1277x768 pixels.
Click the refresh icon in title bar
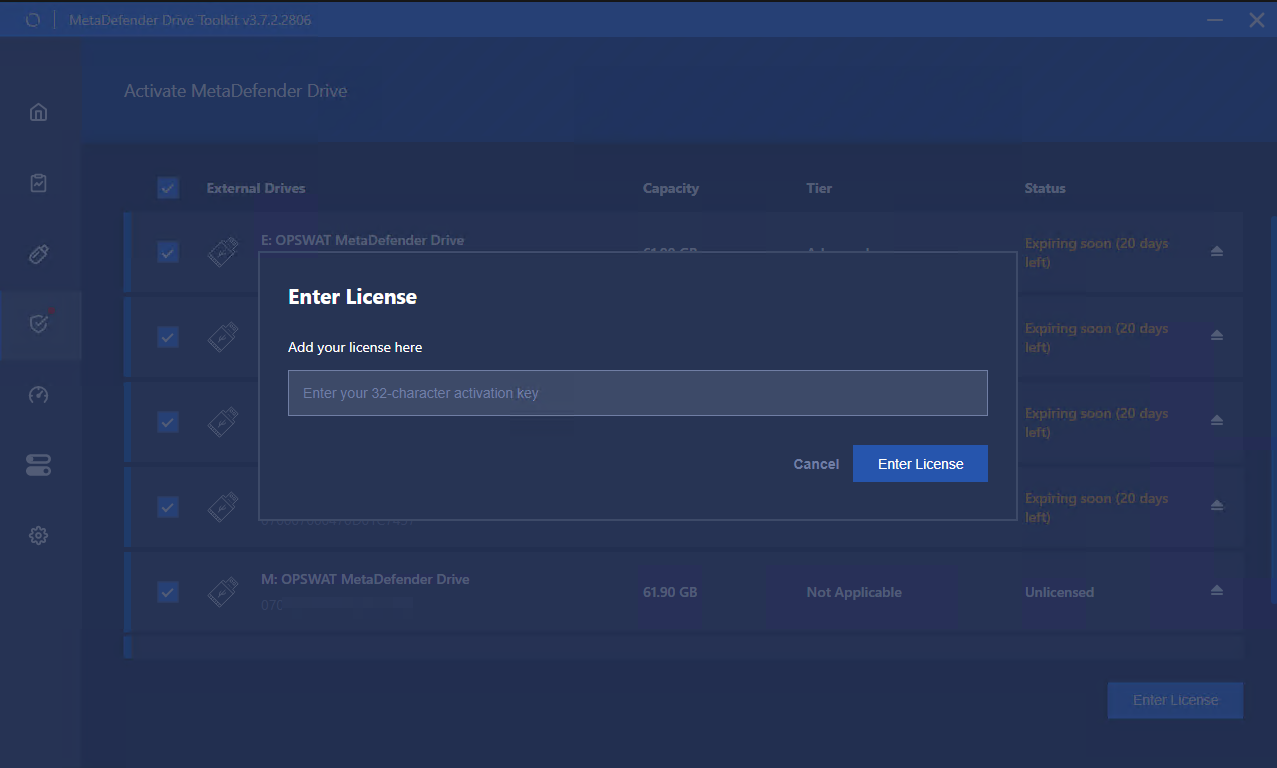coord(32,20)
